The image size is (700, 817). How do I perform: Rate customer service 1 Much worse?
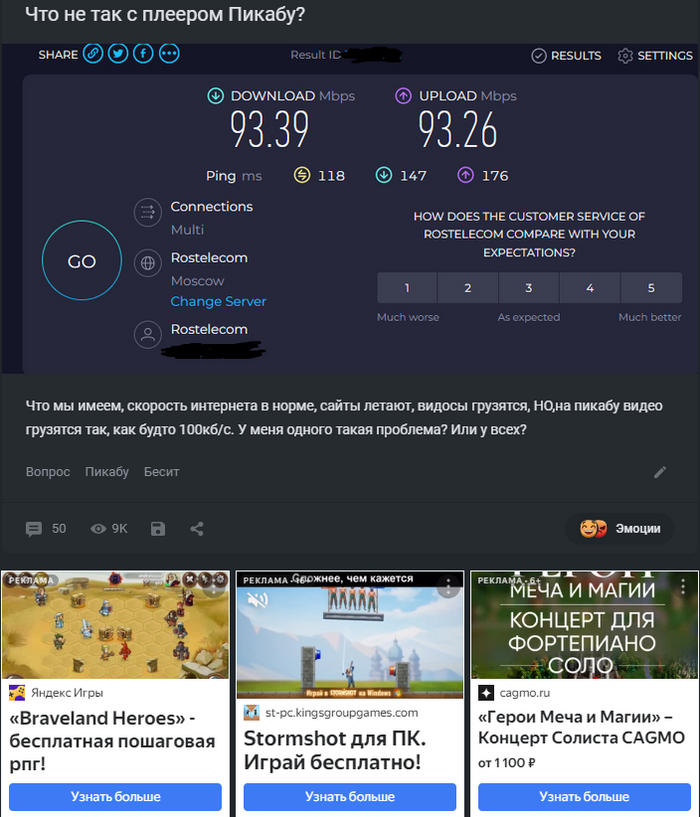tap(407, 288)
